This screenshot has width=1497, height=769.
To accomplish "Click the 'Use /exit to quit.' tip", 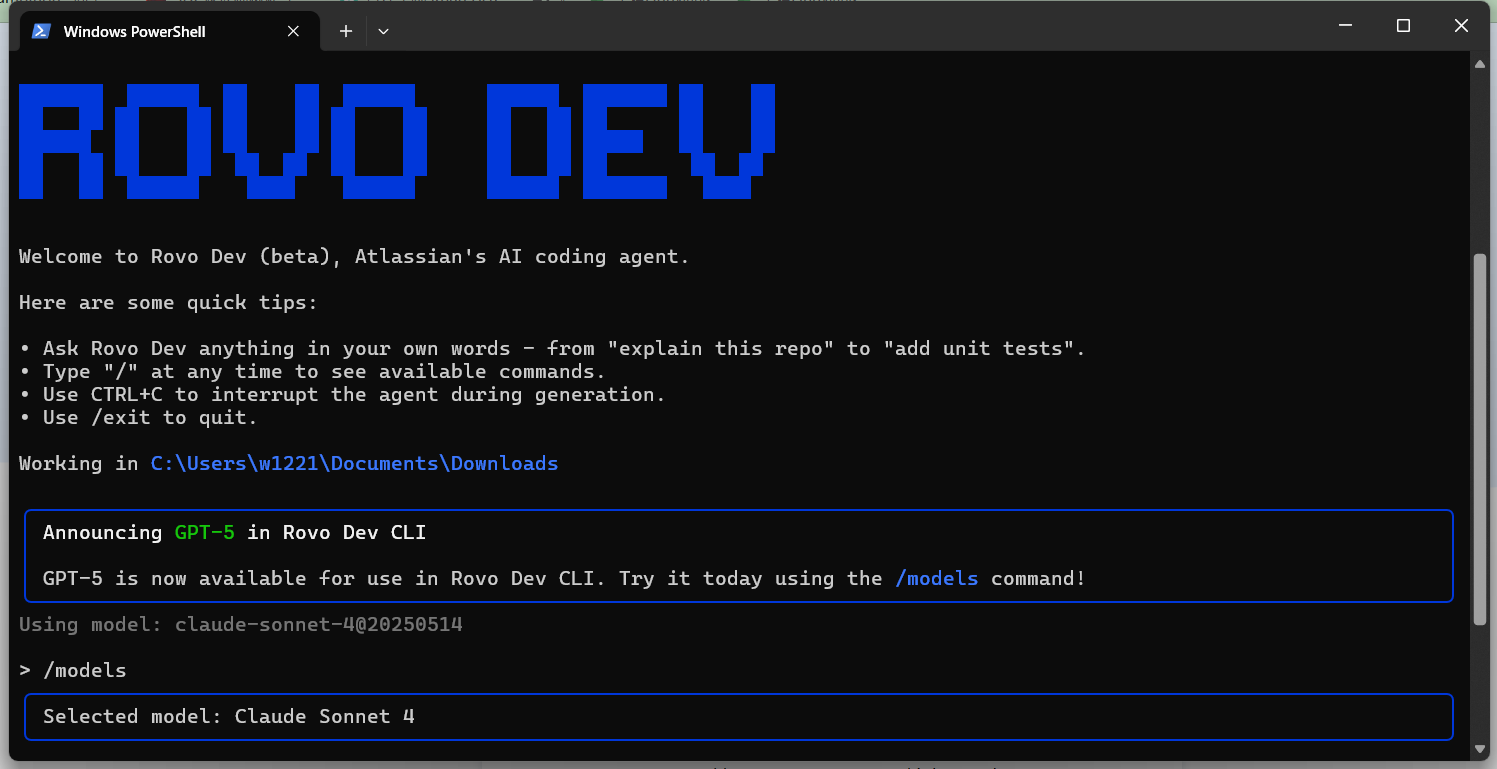I will pos(139,417).
